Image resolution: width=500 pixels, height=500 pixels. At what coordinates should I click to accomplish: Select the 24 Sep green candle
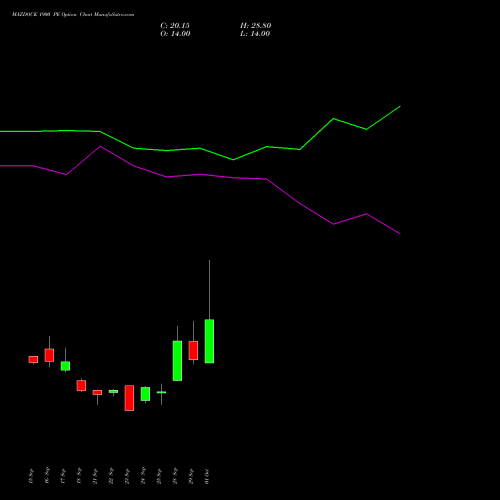point(145,394)
